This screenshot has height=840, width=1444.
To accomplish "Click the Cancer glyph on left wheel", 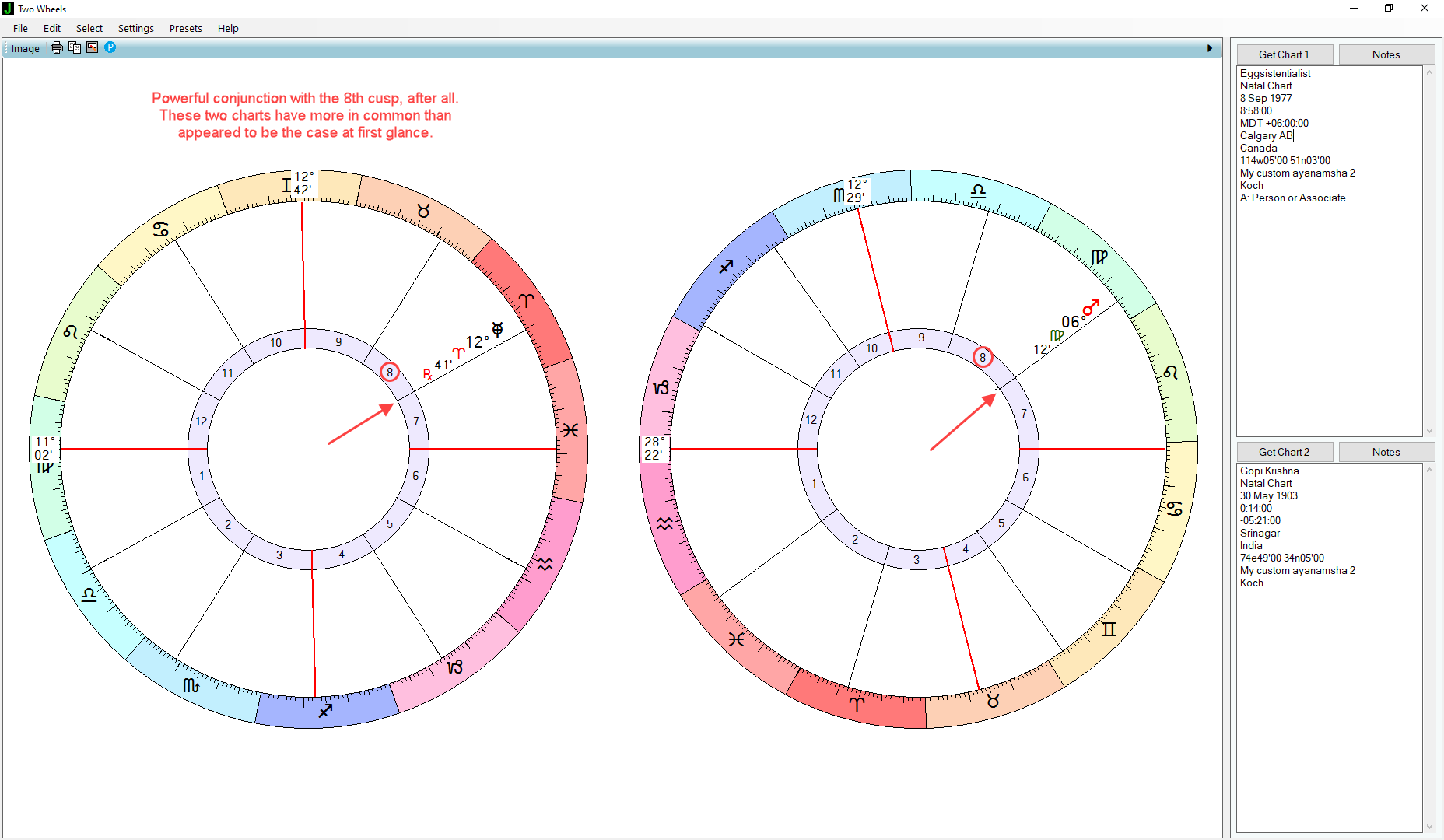I will [161, 229].
